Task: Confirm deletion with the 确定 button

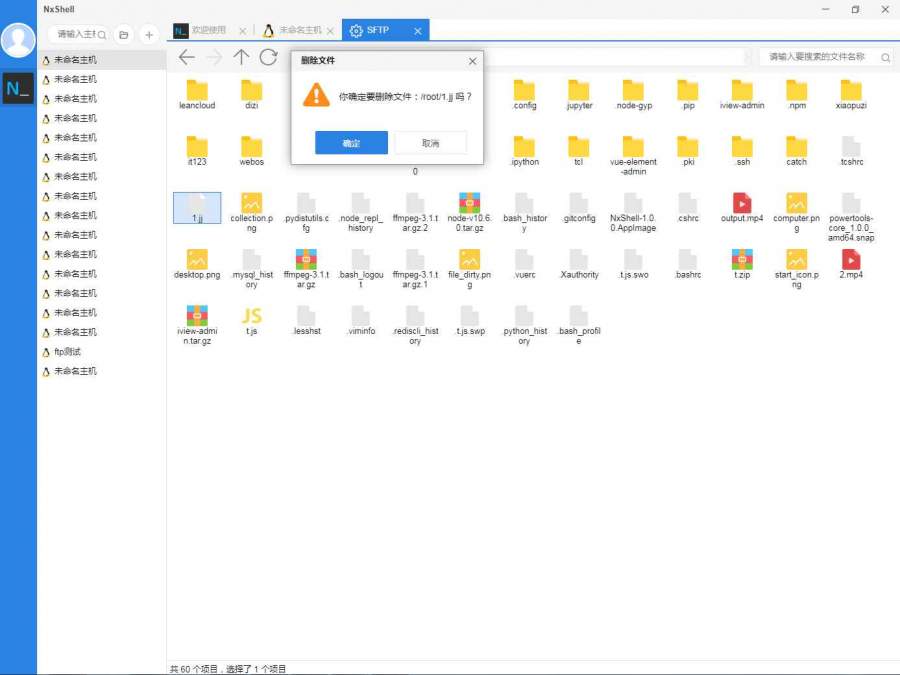Action: point(351,143)
